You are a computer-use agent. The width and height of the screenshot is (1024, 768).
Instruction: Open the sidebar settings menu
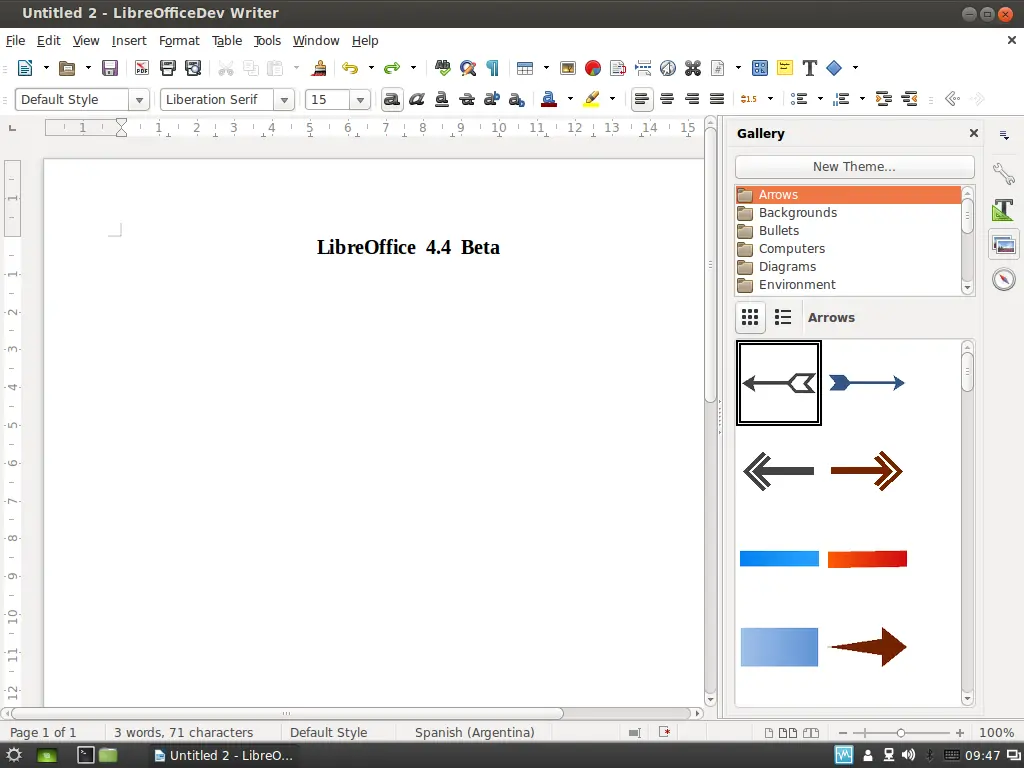[1004, 135]
